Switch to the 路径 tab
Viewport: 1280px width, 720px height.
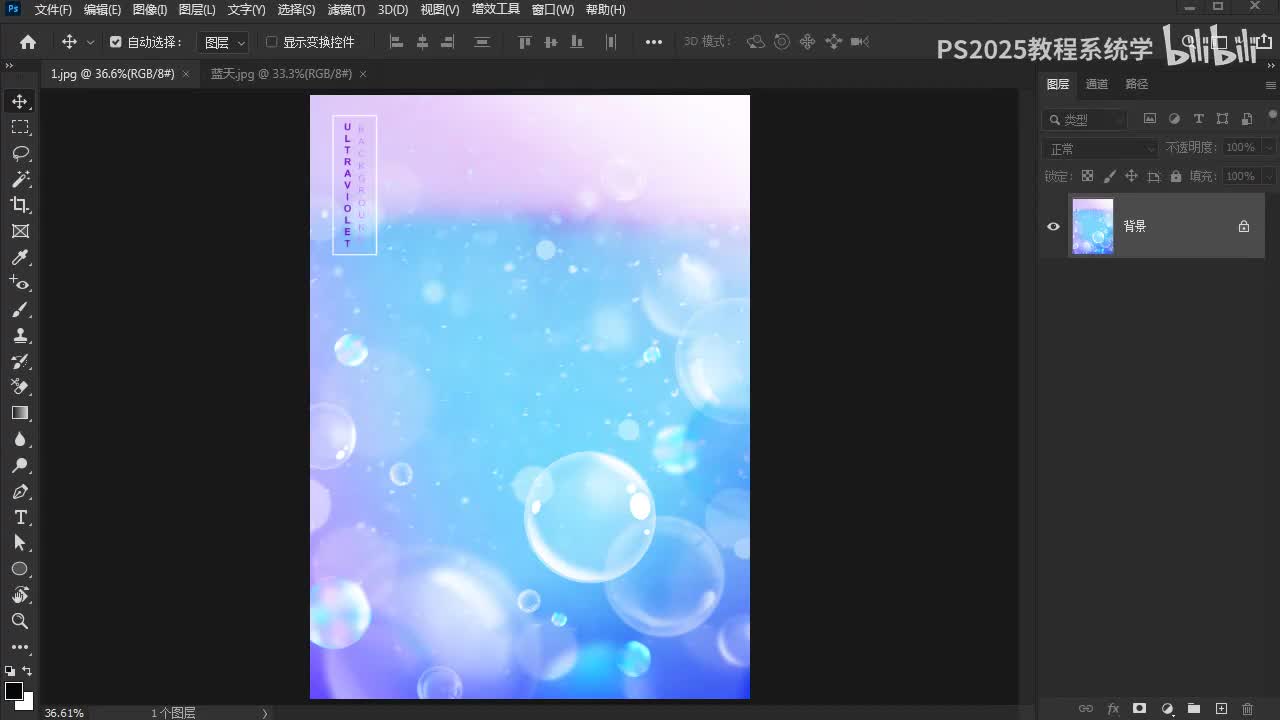(x=1137, y=84)
